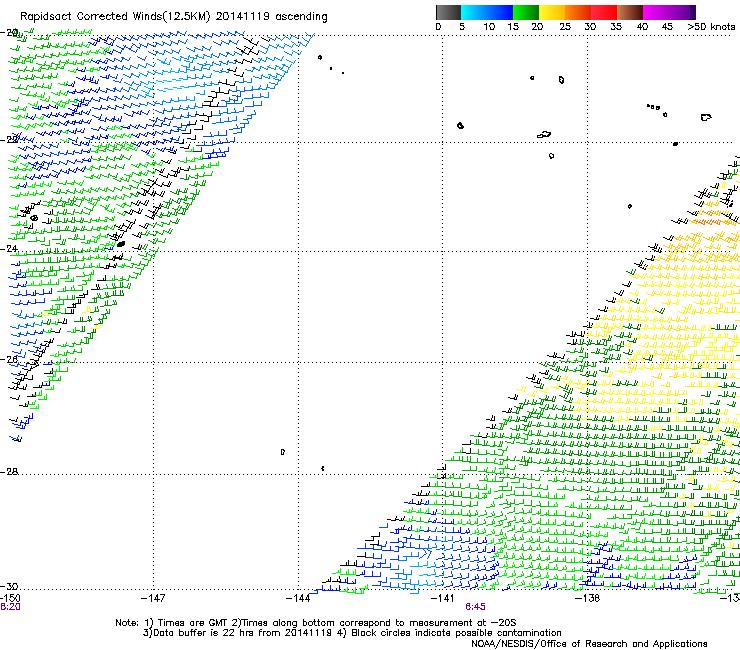Click the '-26' latitude axis label
Screen dimensions: 740x650
(9, 359)
